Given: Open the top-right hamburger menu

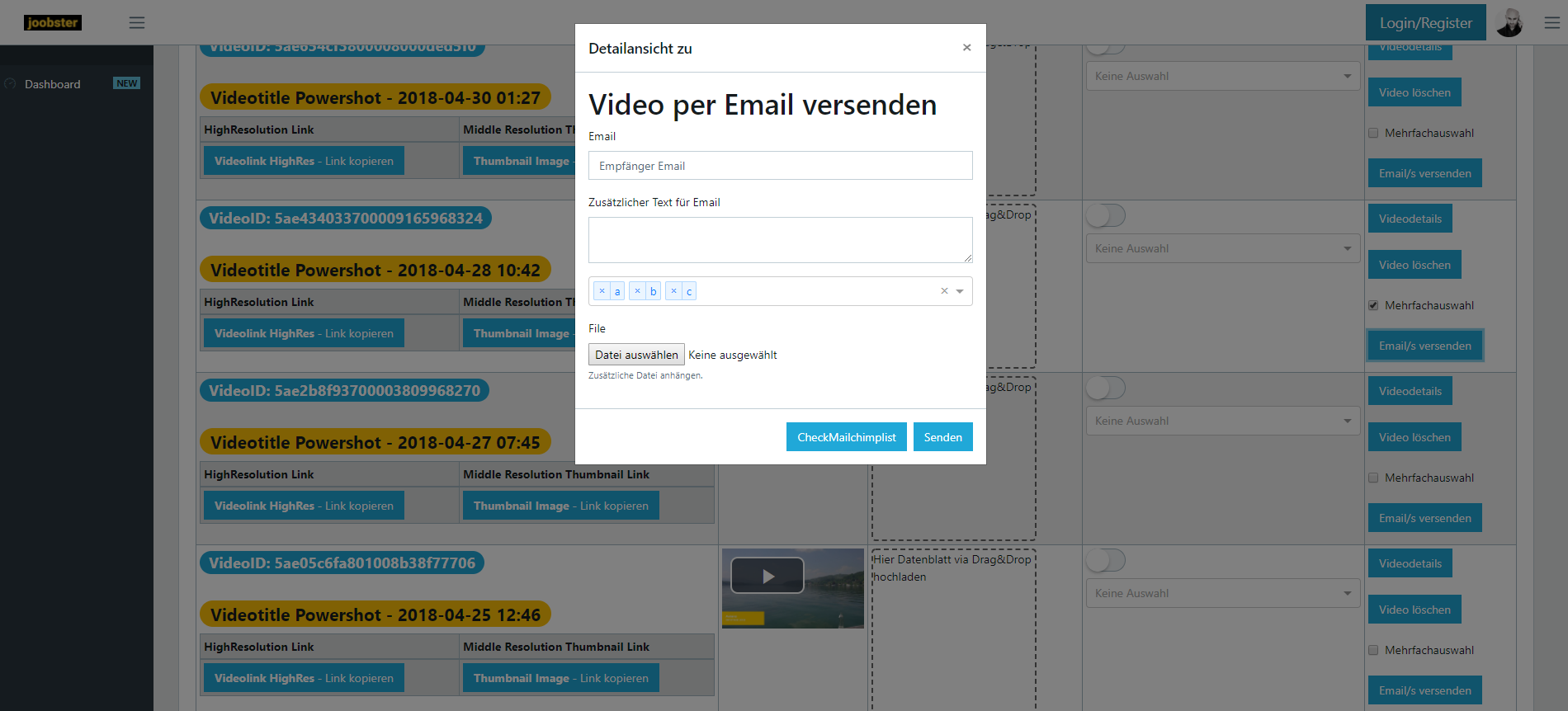Looking at the screenshot, I should 1551,23.
